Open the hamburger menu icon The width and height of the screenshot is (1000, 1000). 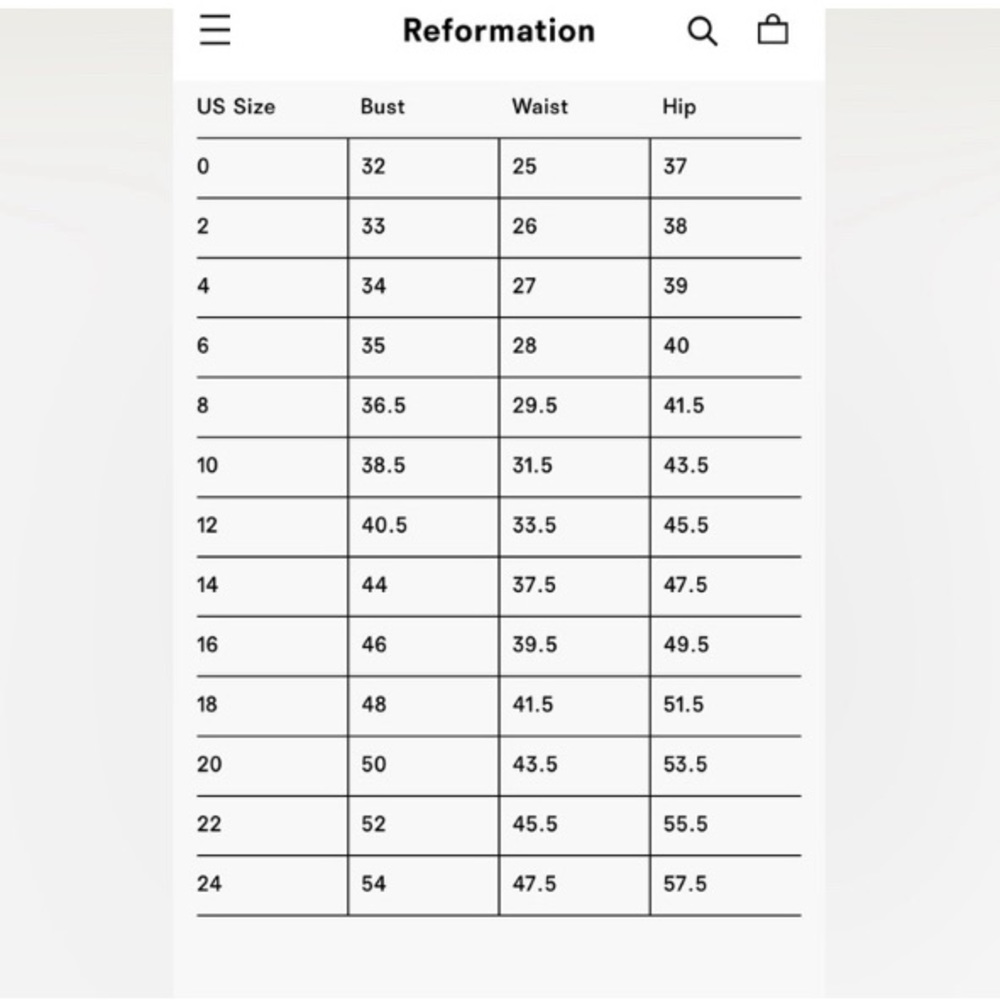[x=214, y=30]
